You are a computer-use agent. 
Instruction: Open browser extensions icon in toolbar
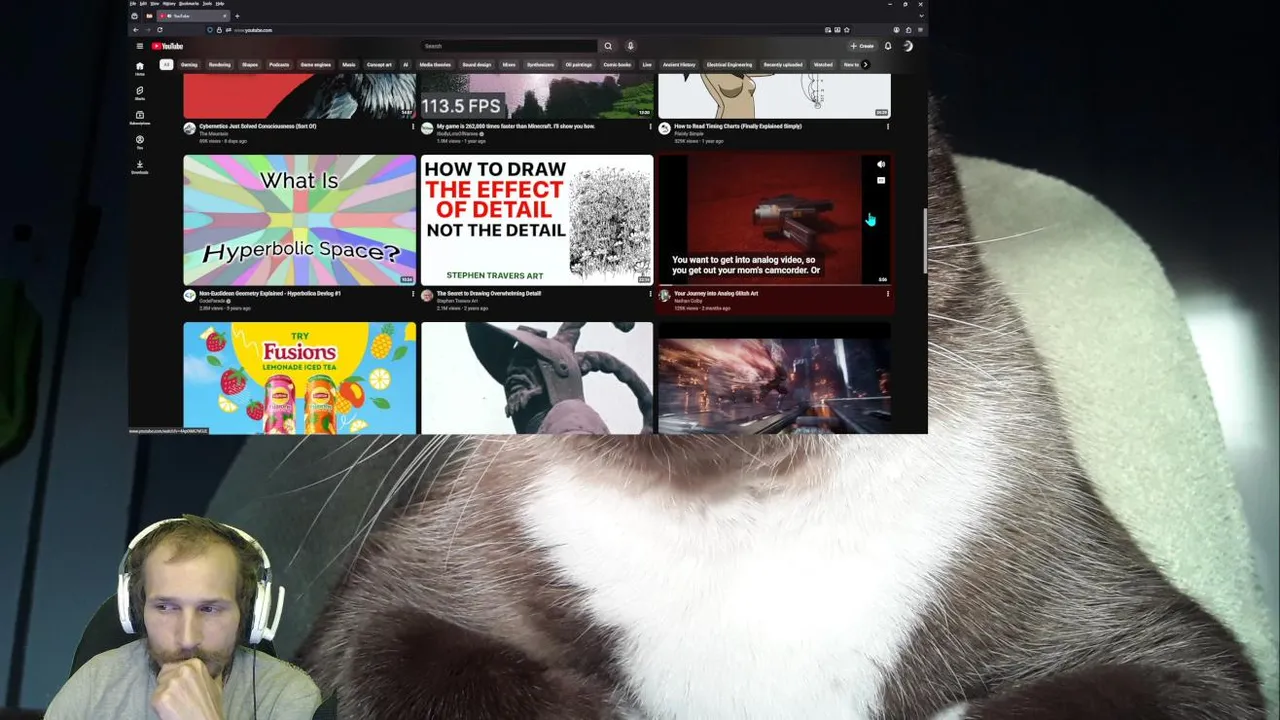point(908,30)
